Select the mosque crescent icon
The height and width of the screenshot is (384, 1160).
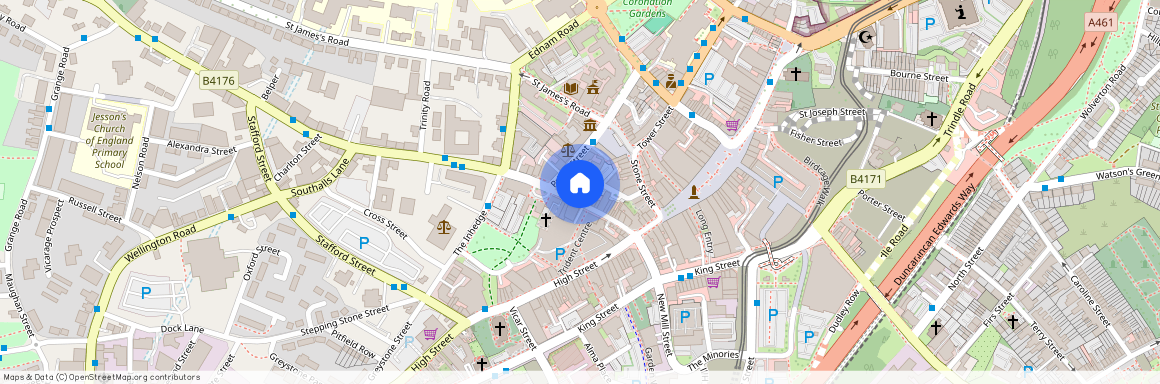865,37
